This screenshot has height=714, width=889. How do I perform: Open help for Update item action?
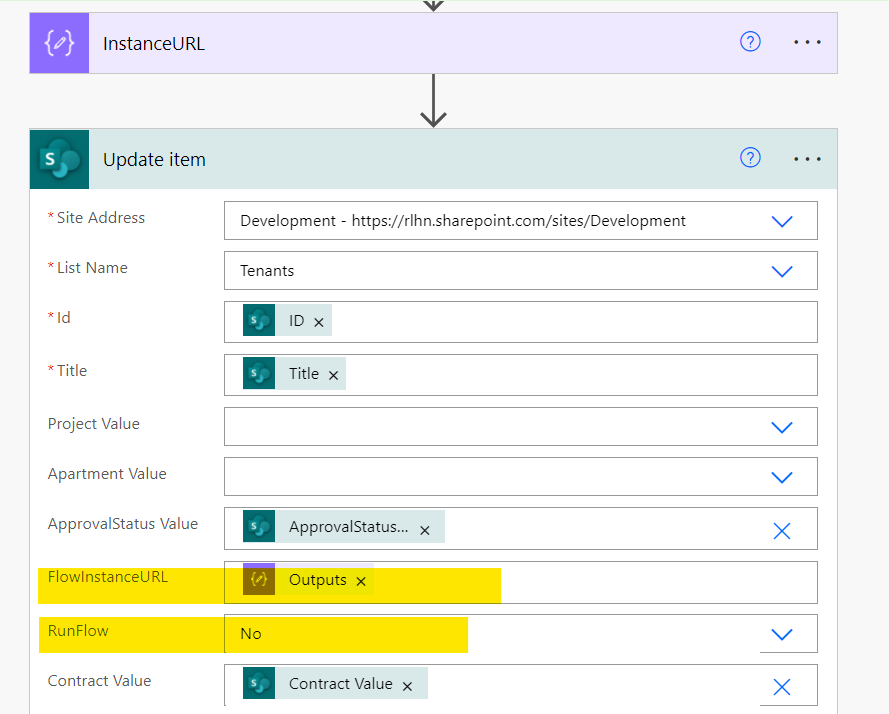click(750, 158)
